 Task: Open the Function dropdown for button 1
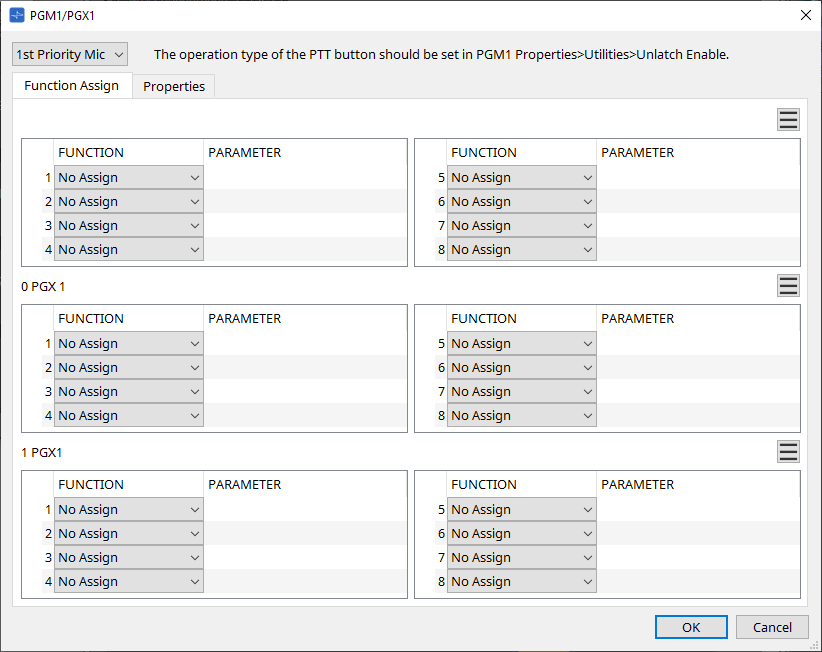click(x=128, y=177)
